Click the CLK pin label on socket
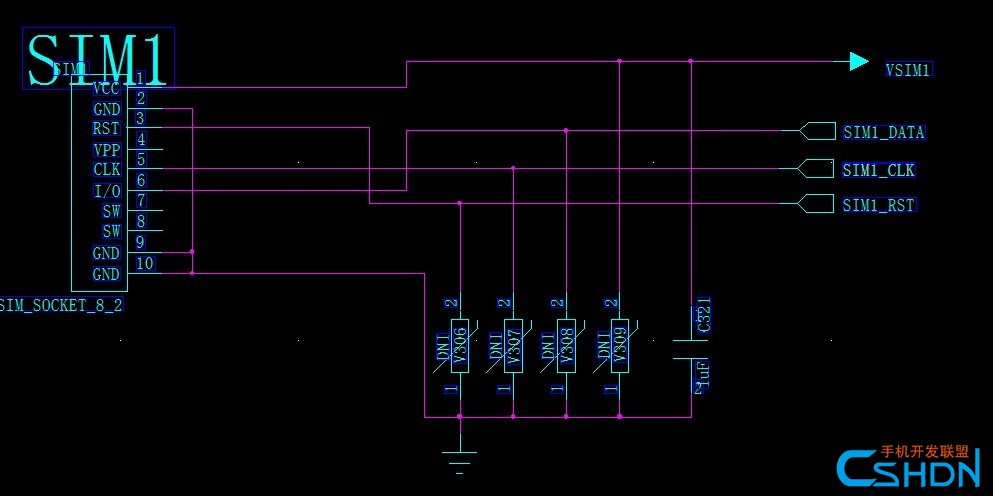The width and height of the screenshot is (993, 496). point(106,170)
